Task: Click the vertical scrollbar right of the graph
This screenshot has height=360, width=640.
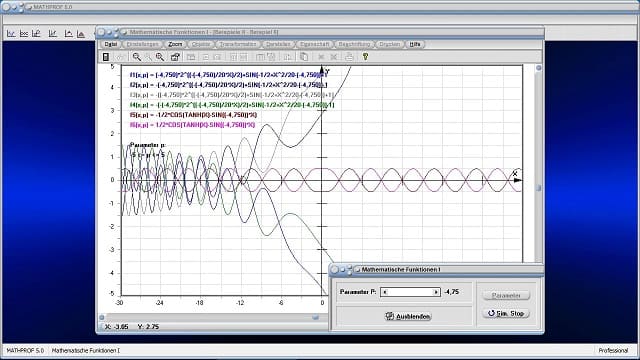Action: tap(538, 163)
